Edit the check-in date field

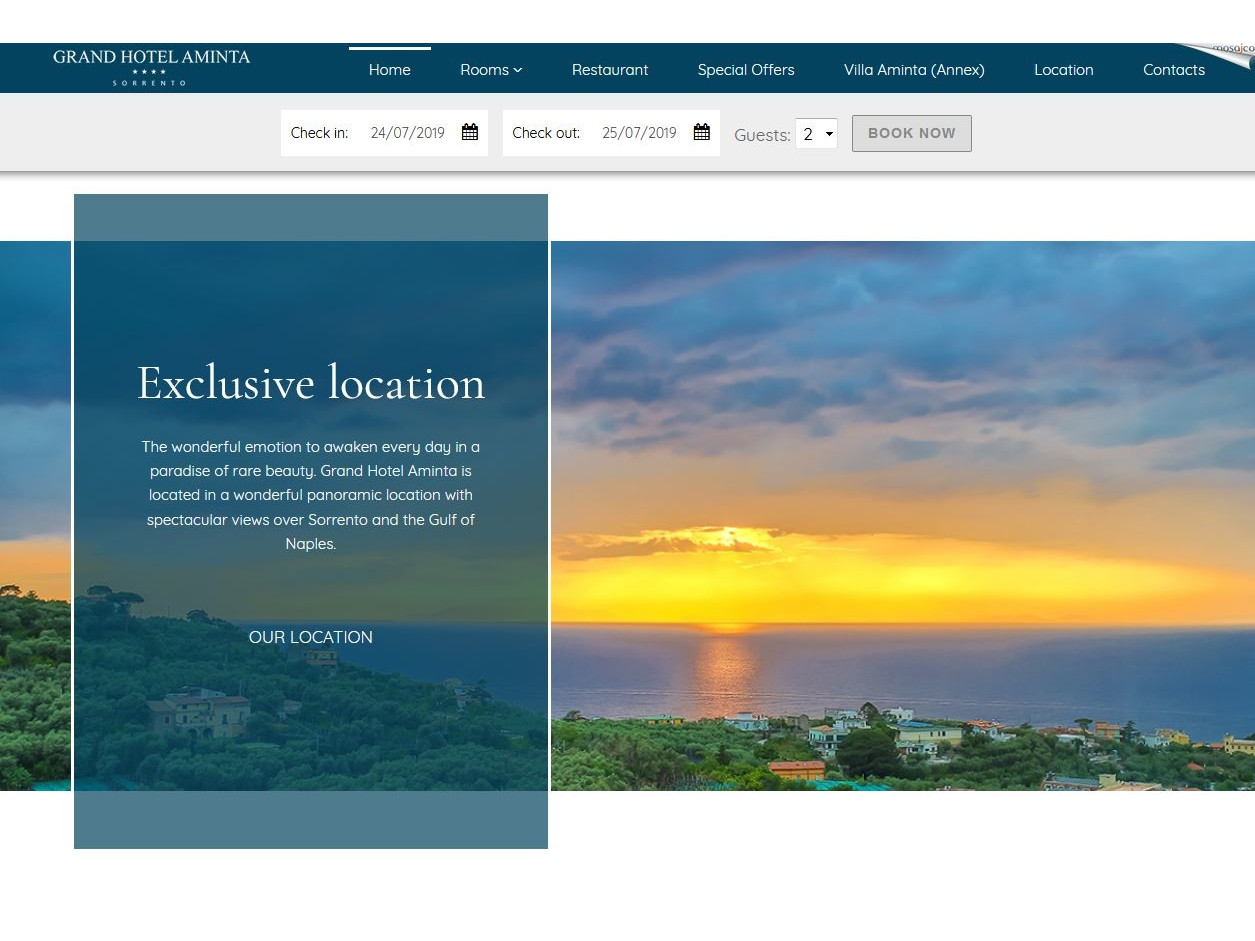pyautogui.click(x=407, y=132)
